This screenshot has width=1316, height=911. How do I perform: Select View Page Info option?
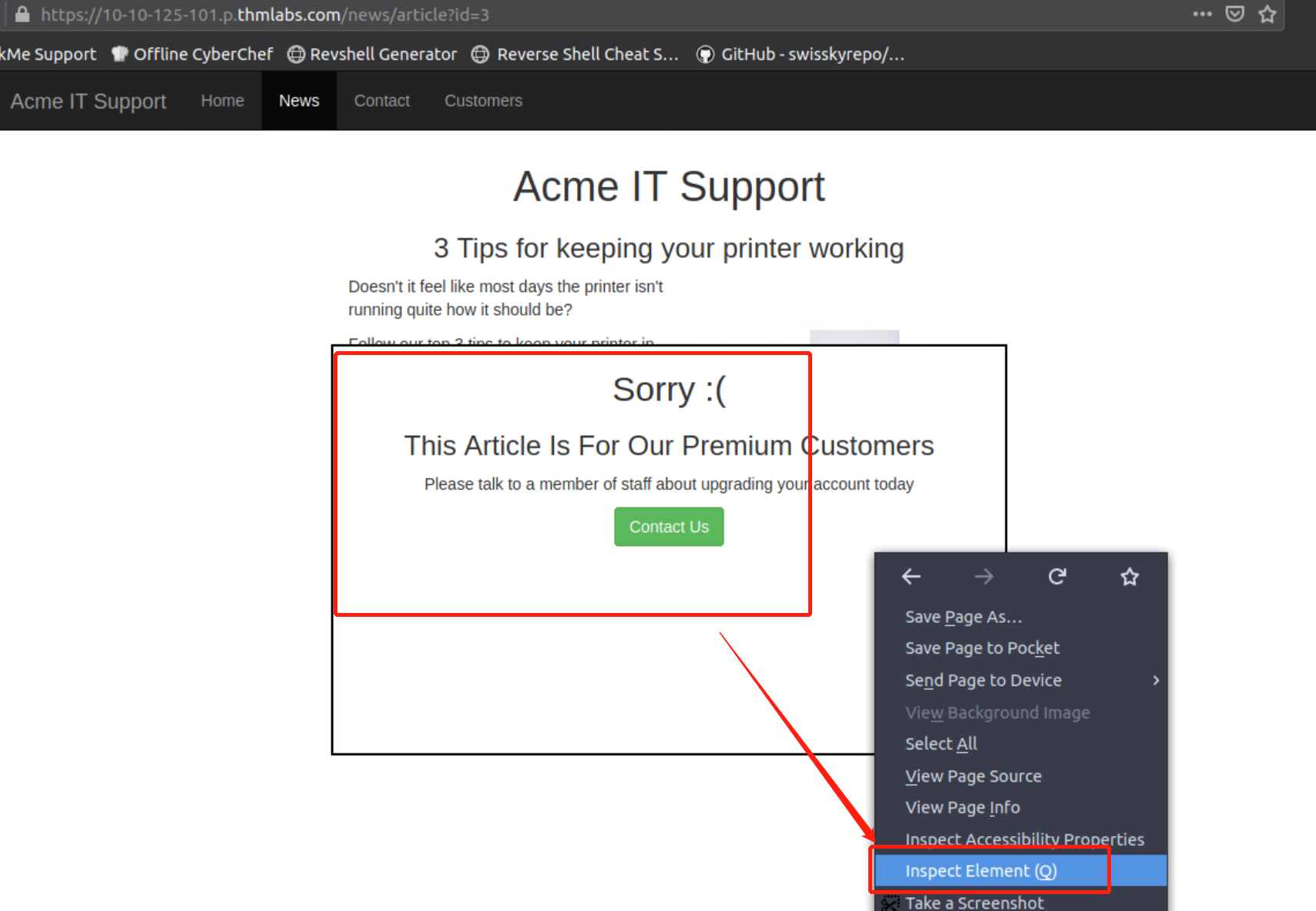(x=962, y=808)
